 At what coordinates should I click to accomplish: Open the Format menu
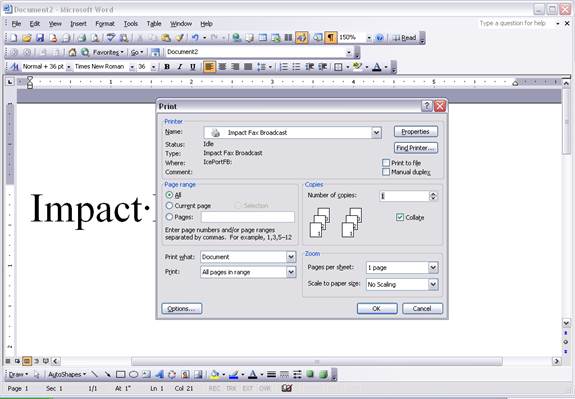[105, 23]
